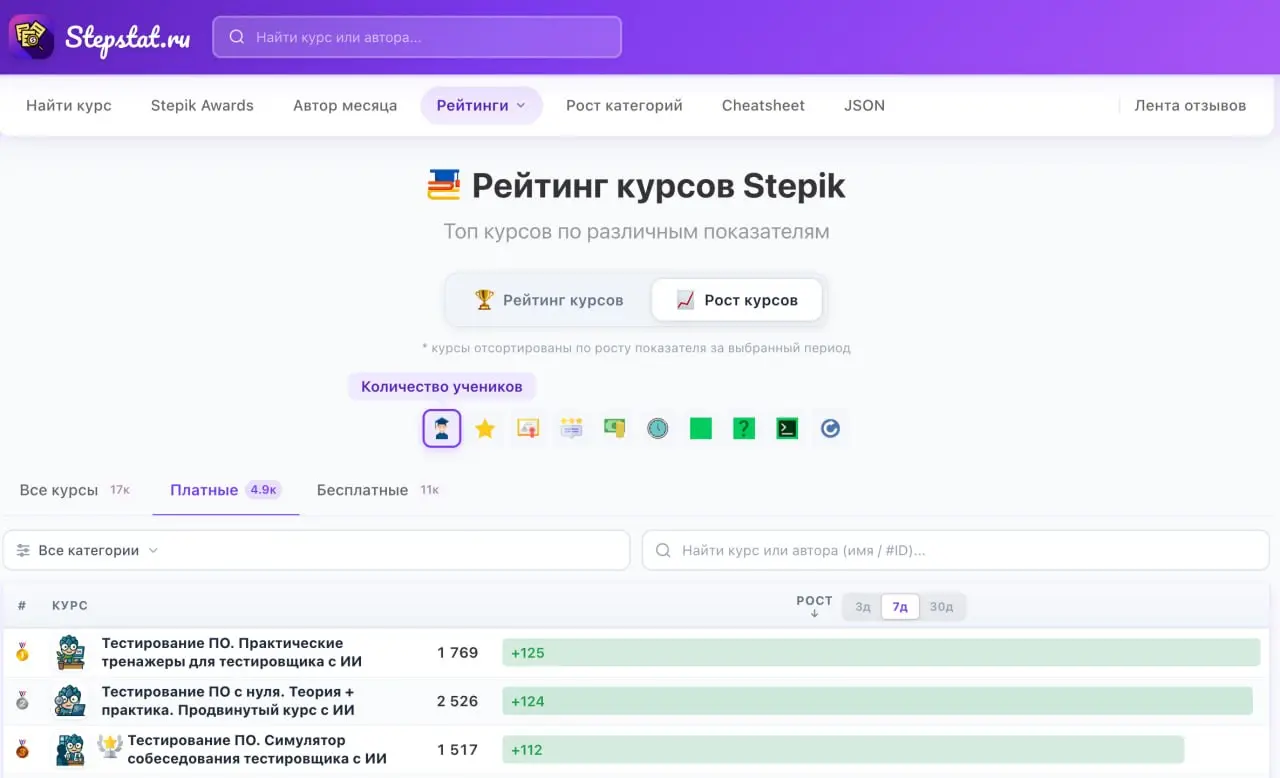Click the magnifier icon in course filter search
This screenshot has height=778, width=1280.
pyautogui.click(x=663, y=550)
